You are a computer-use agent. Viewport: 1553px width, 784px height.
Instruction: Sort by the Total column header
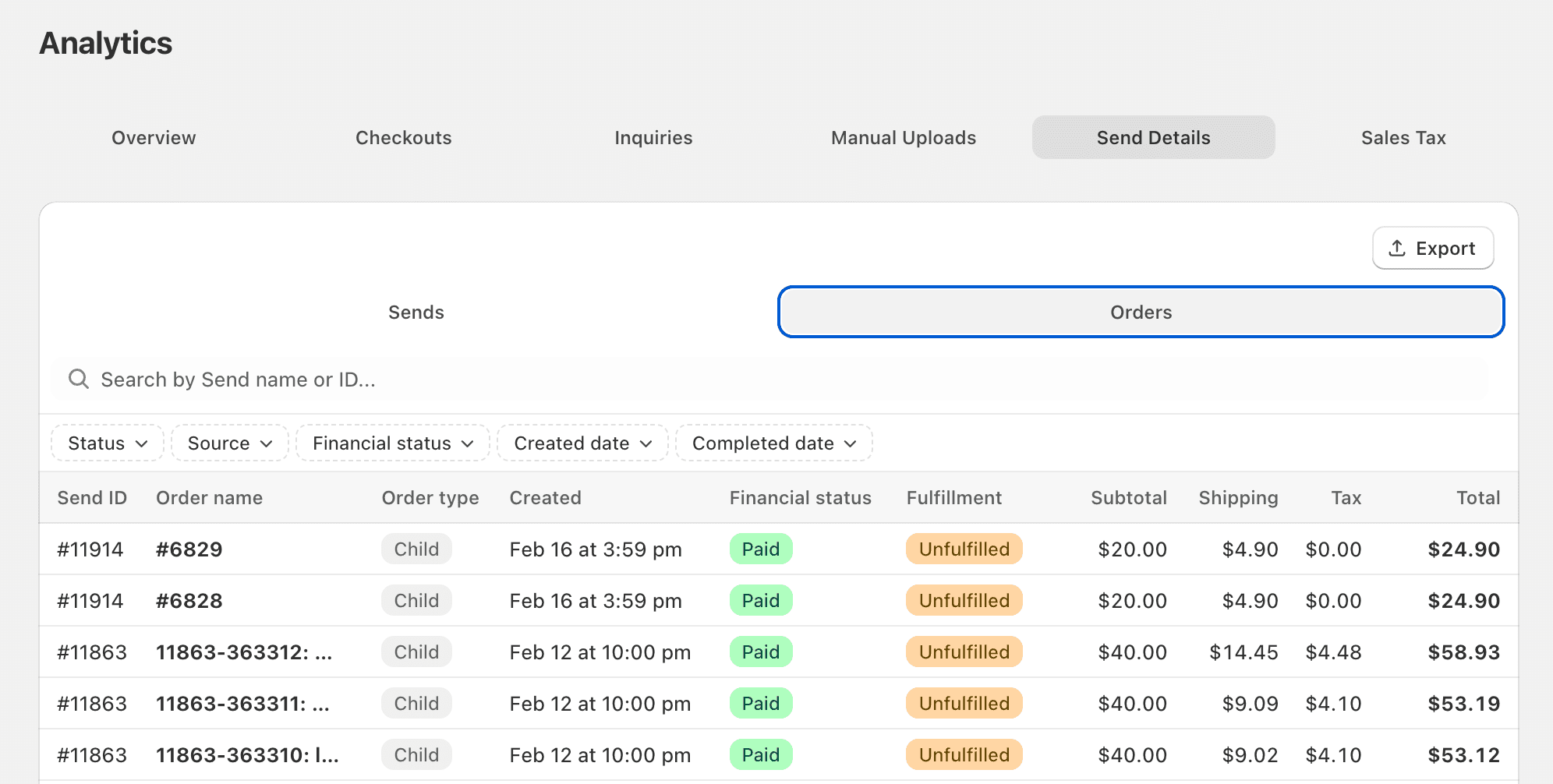1477,498
